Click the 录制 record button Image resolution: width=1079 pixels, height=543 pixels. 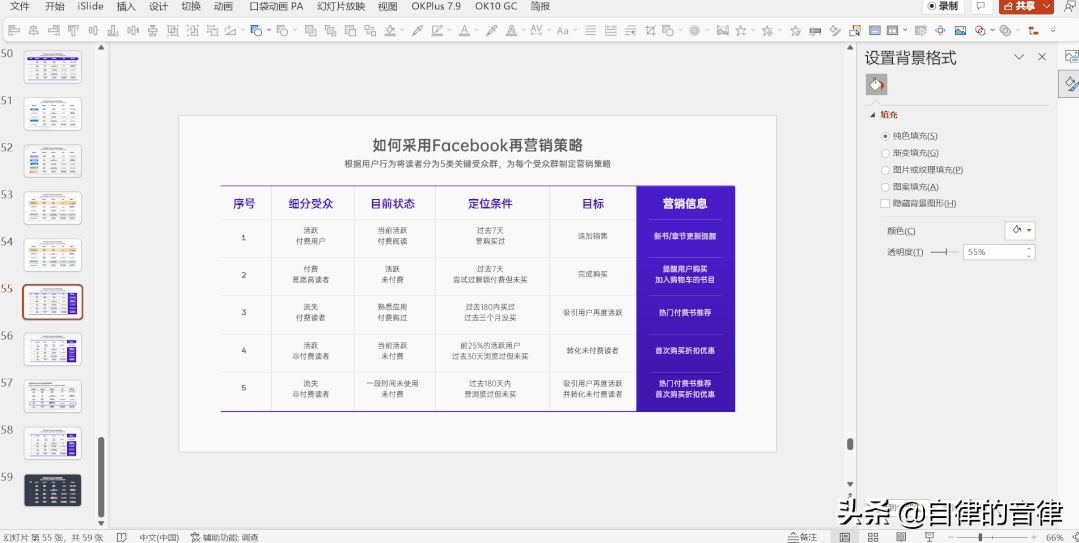point(942,6)
